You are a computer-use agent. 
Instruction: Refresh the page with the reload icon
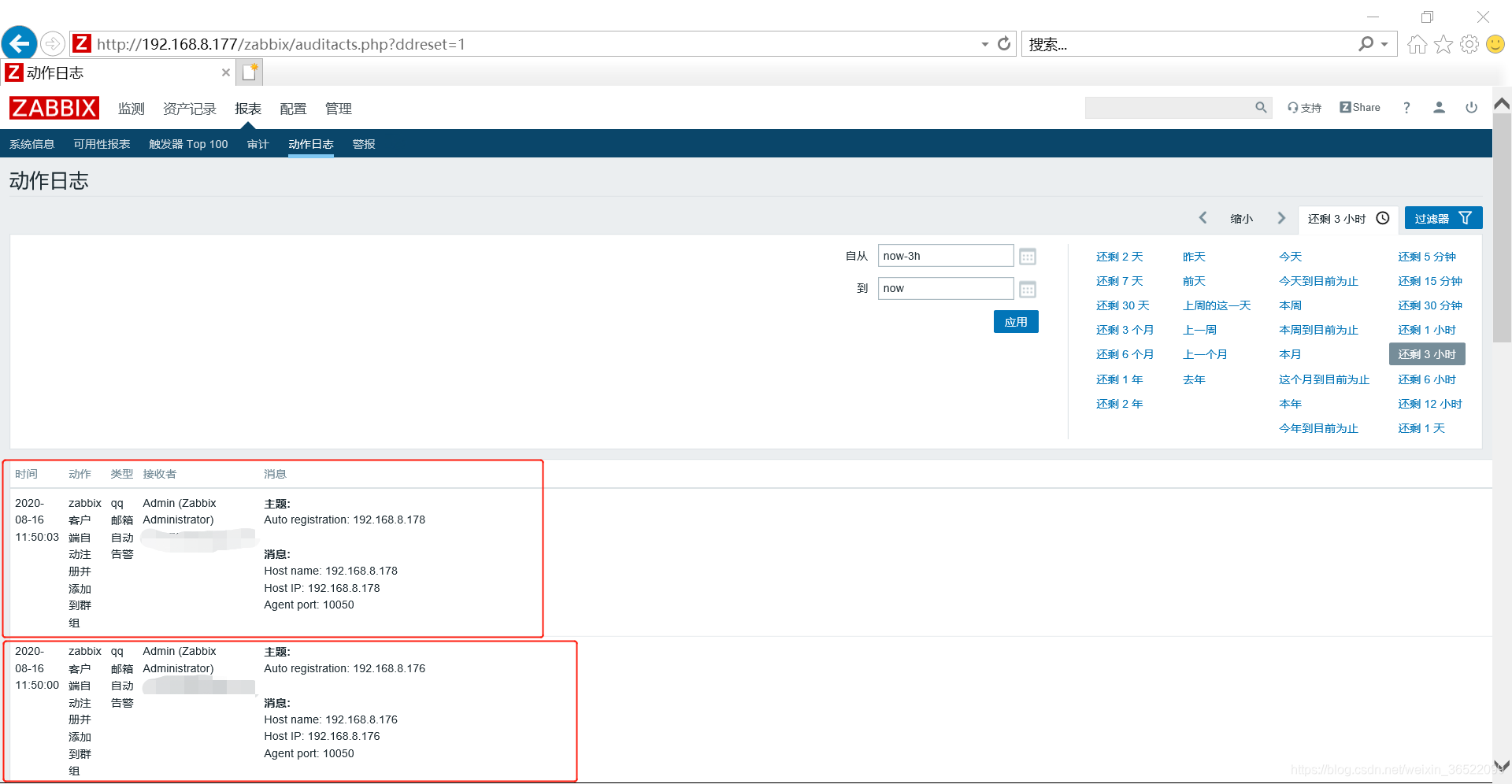[1004, 44]
